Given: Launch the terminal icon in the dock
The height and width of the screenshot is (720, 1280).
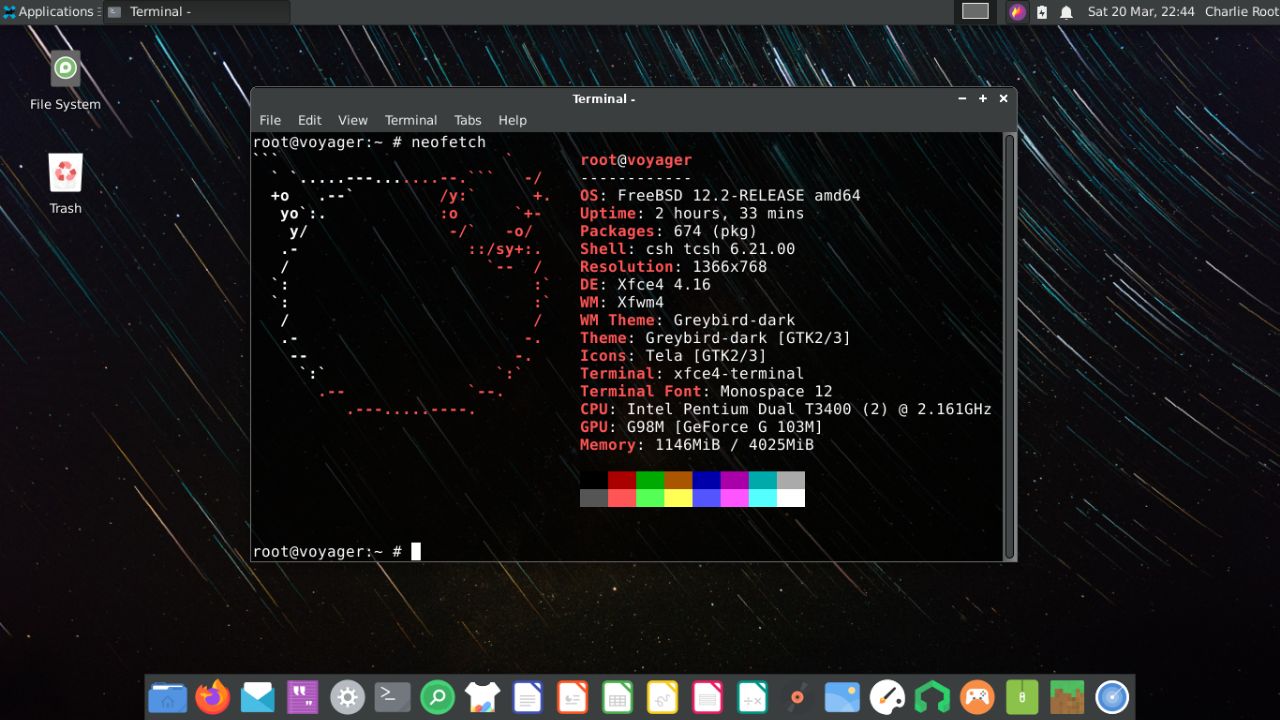Looking at the screenshot, I should point(393,697).
